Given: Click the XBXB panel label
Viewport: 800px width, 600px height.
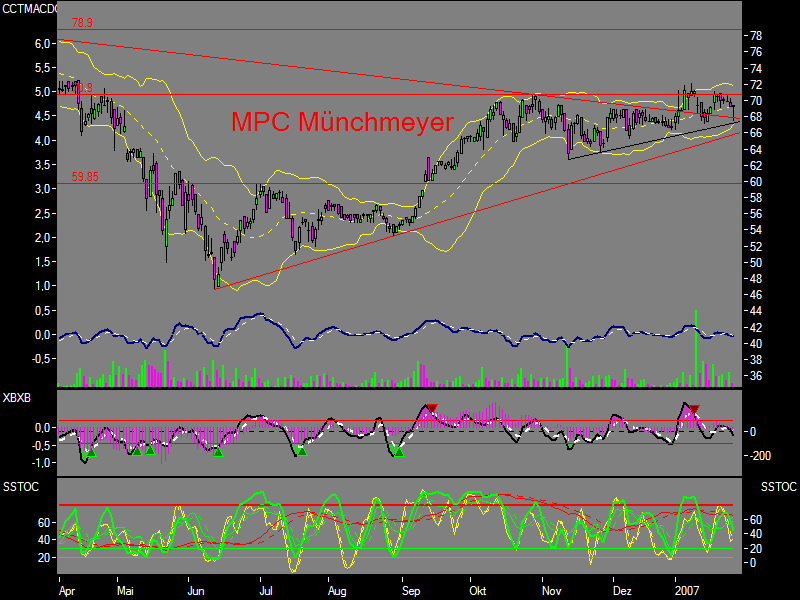Looking at the screenshot, I should (x=17, y=396).
